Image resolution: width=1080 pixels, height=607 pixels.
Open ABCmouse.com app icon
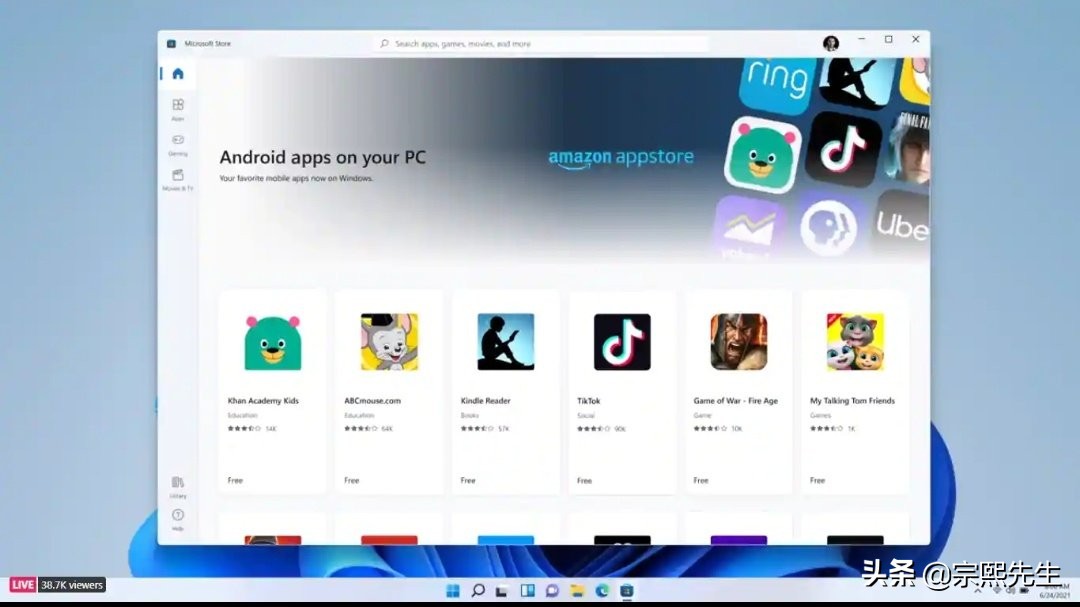coord(389,342)
